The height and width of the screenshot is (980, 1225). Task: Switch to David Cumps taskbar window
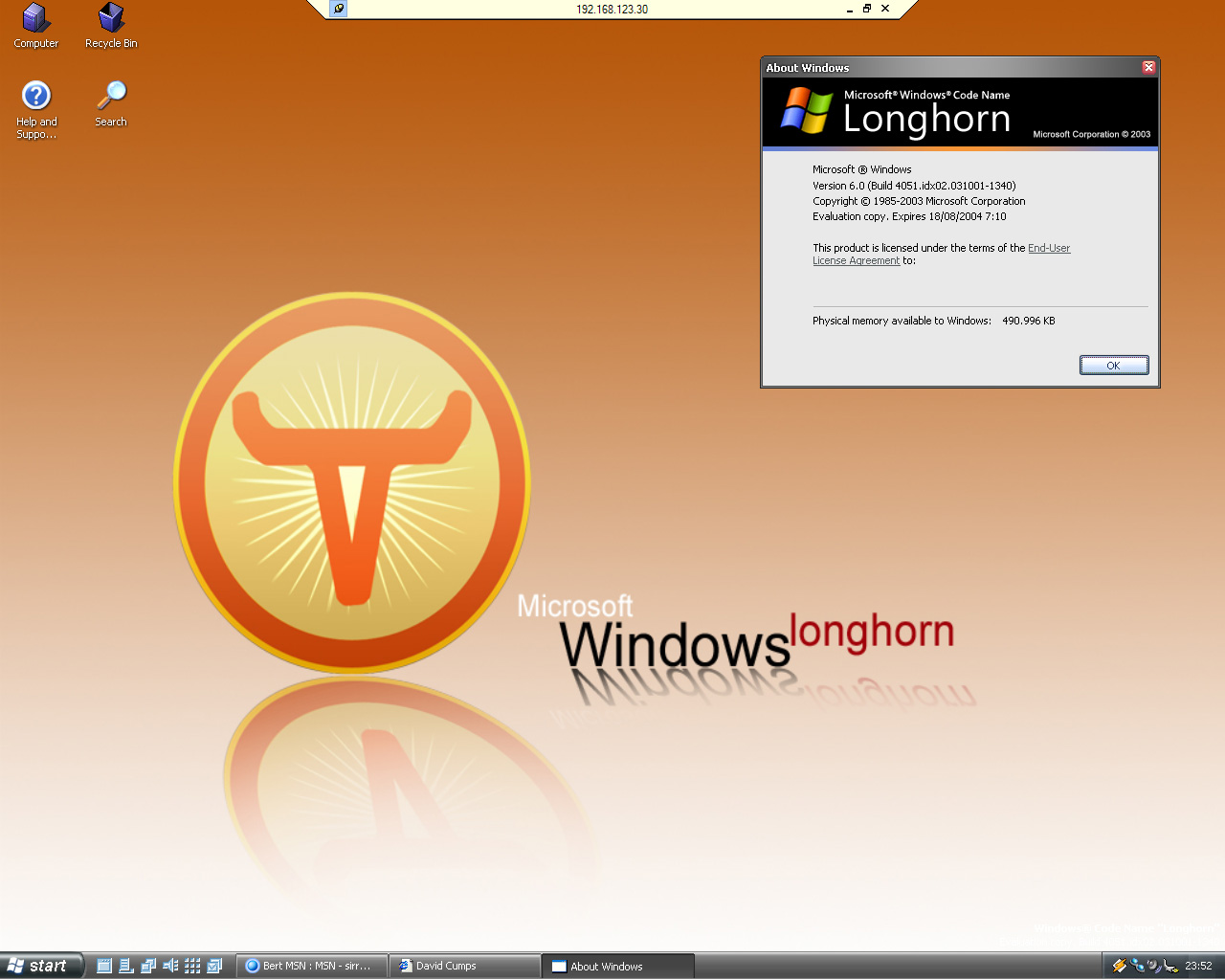click(465, 966)
